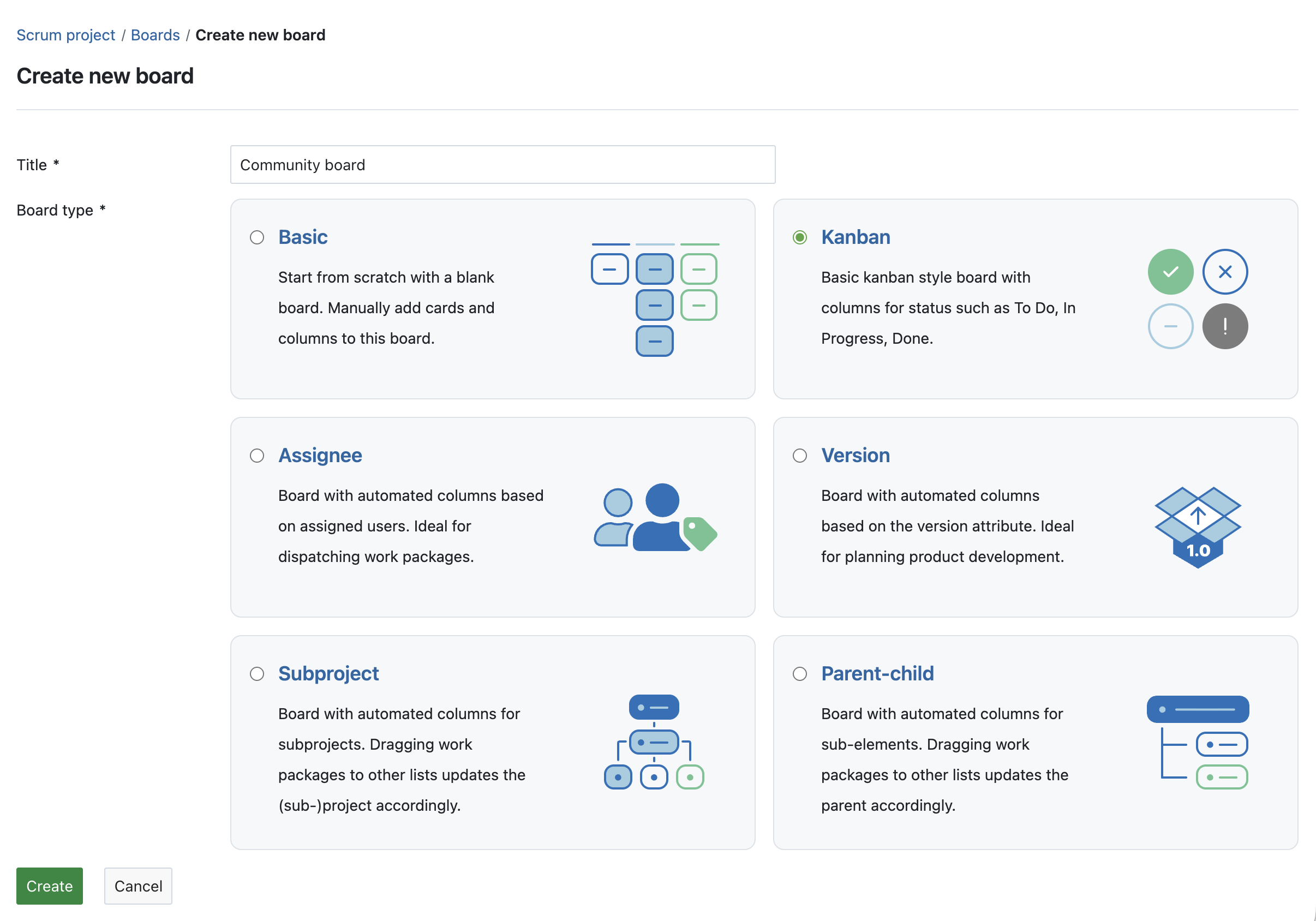
Task: Select the Subproject board type radio button
Action: 257,674
